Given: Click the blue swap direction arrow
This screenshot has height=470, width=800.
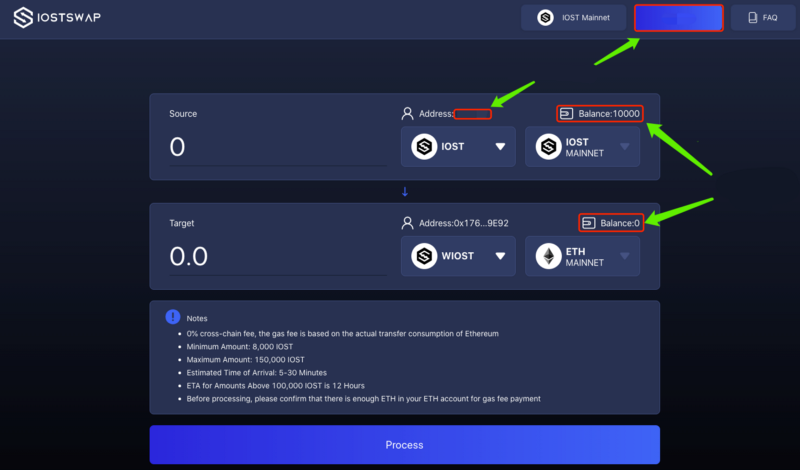Looking at the screenshot, I should pyautogui.click(x=405, y=192).
